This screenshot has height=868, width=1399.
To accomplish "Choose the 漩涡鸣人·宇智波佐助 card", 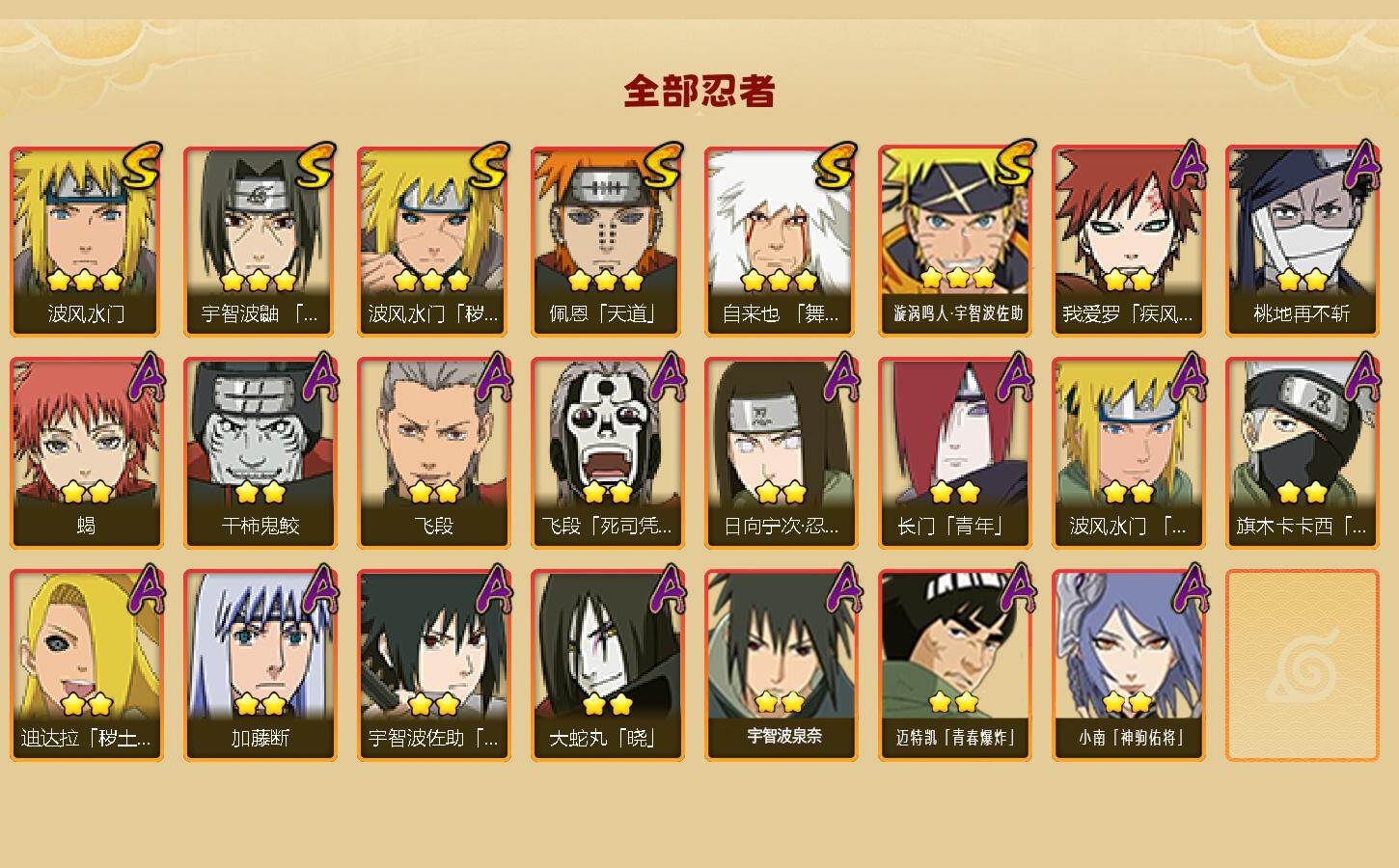I will [954, 241].
